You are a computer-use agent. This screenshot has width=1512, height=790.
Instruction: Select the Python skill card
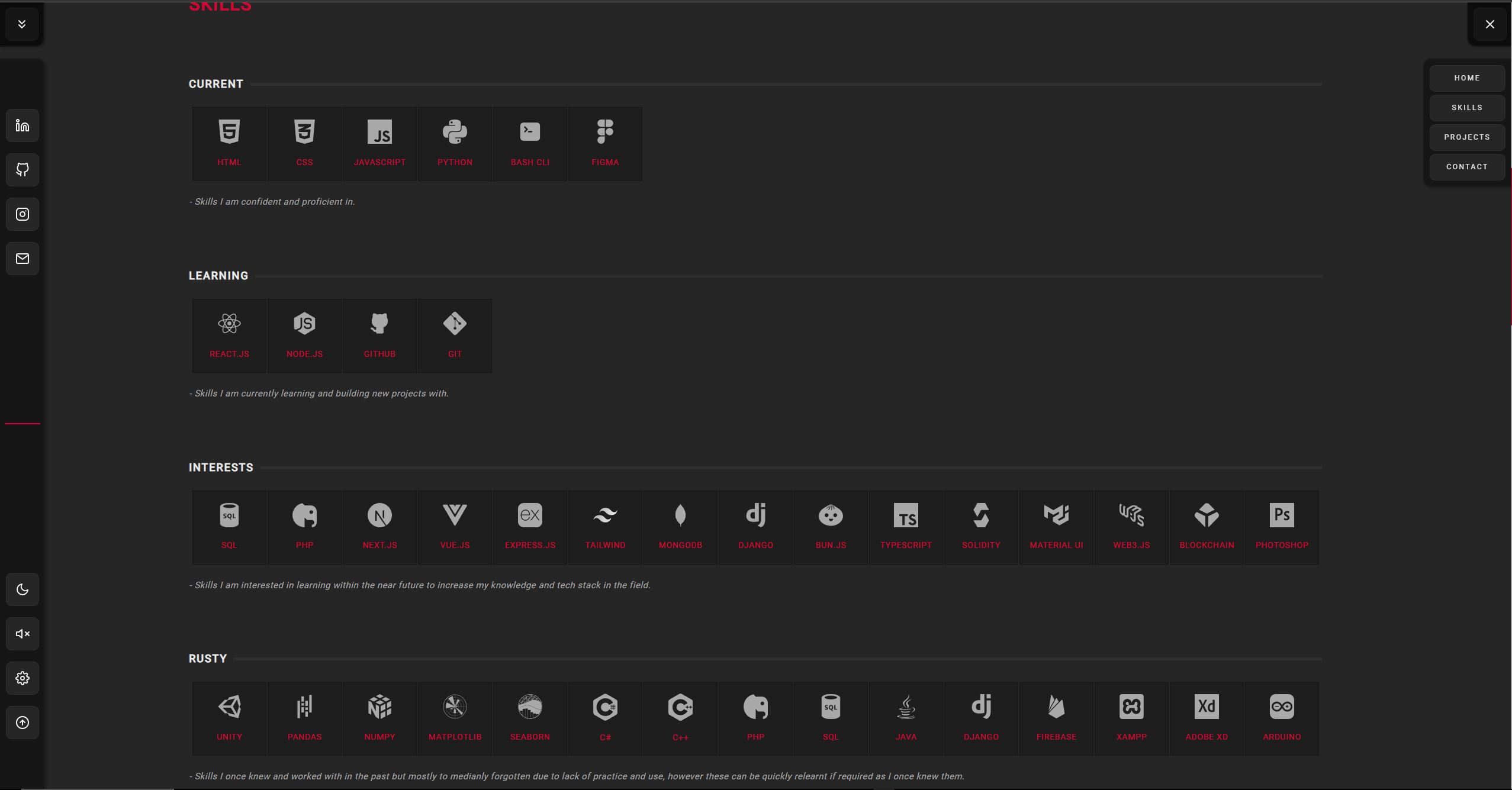click(x=455, y=144)
